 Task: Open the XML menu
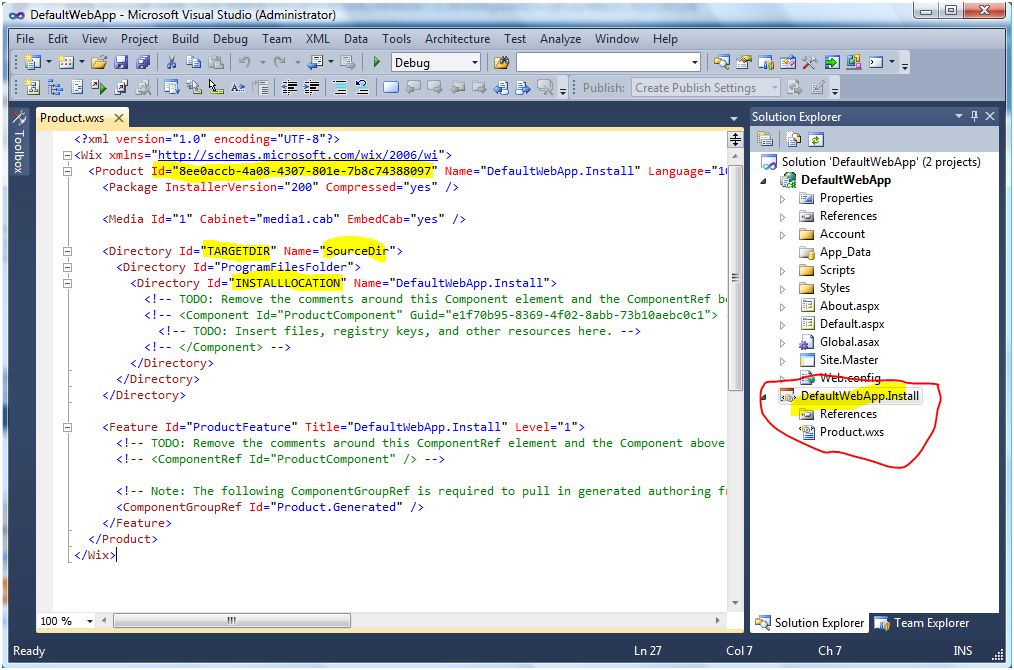point(318,39)
